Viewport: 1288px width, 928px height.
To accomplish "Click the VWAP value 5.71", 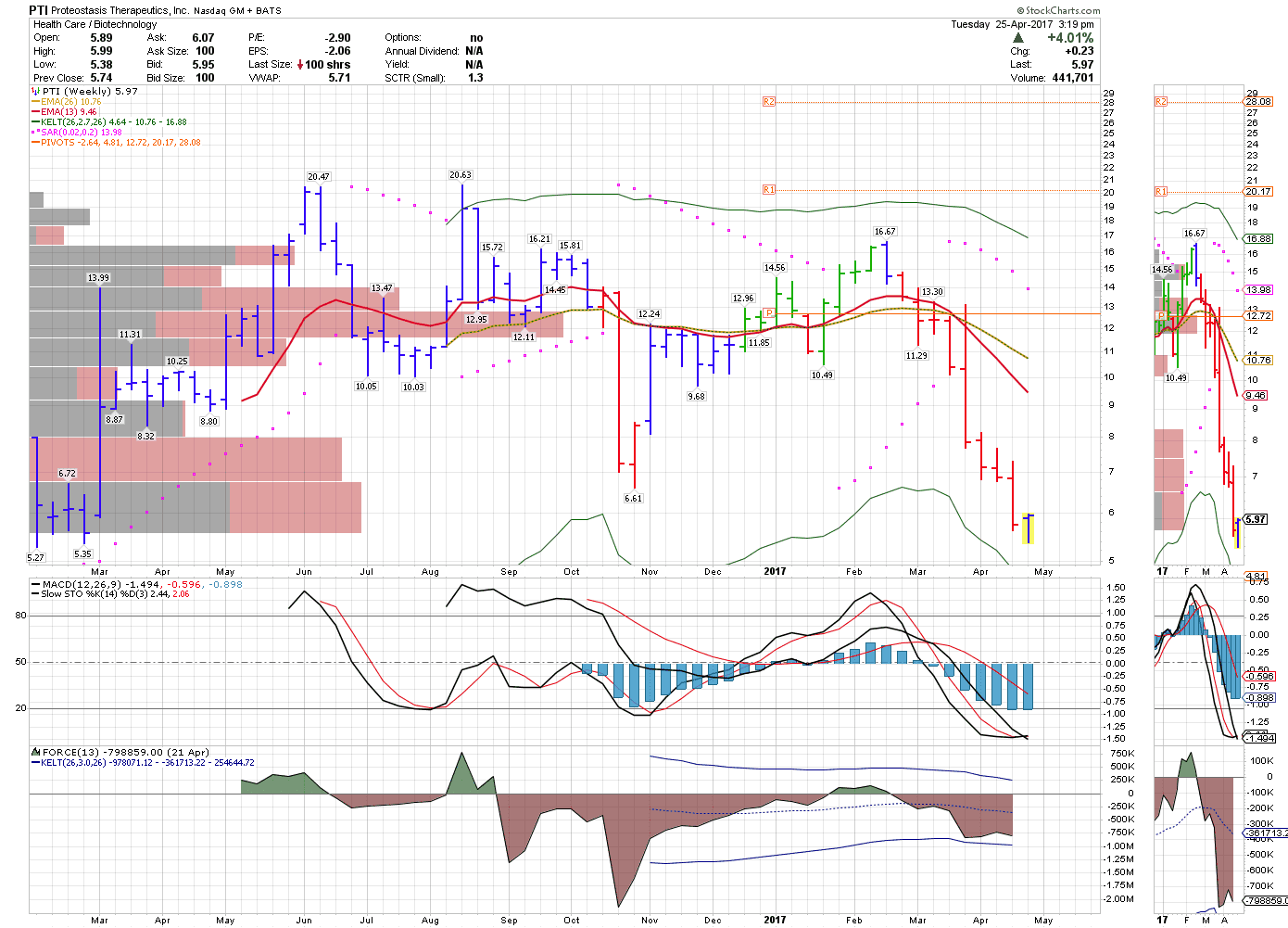I will click(339, 78).
